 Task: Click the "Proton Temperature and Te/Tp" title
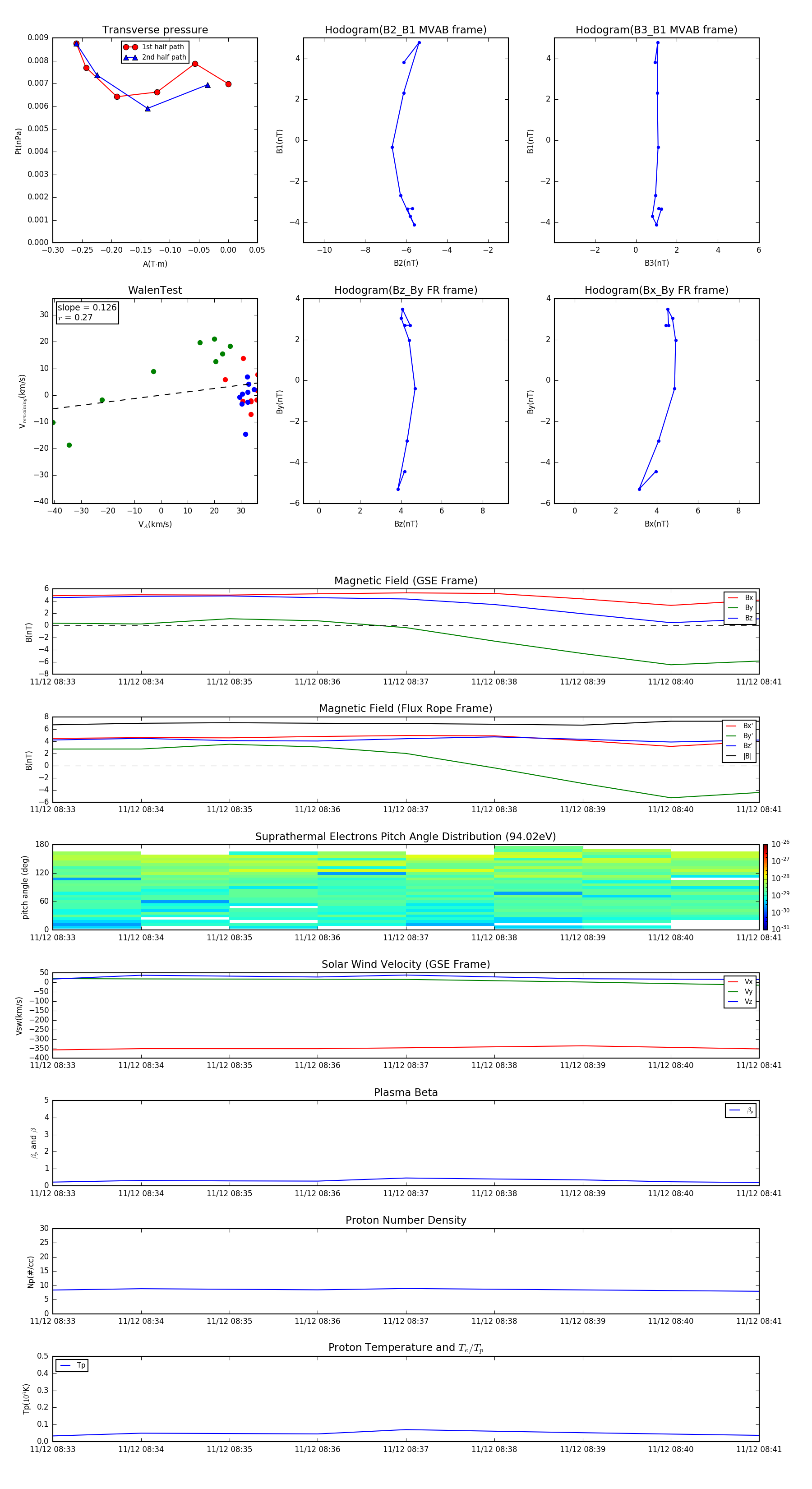tap(406, 1348)
